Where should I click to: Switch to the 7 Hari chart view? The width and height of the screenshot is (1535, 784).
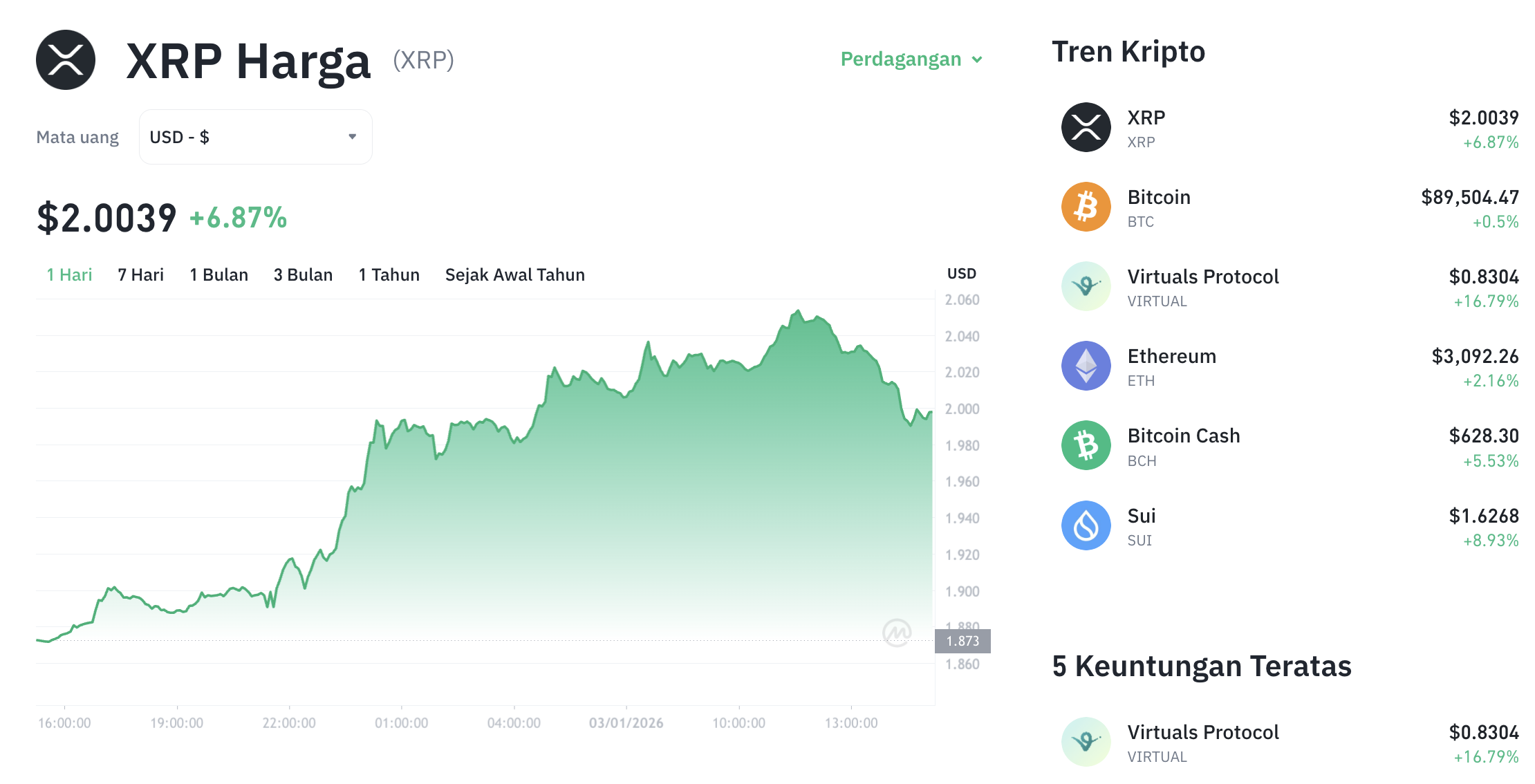140,274
